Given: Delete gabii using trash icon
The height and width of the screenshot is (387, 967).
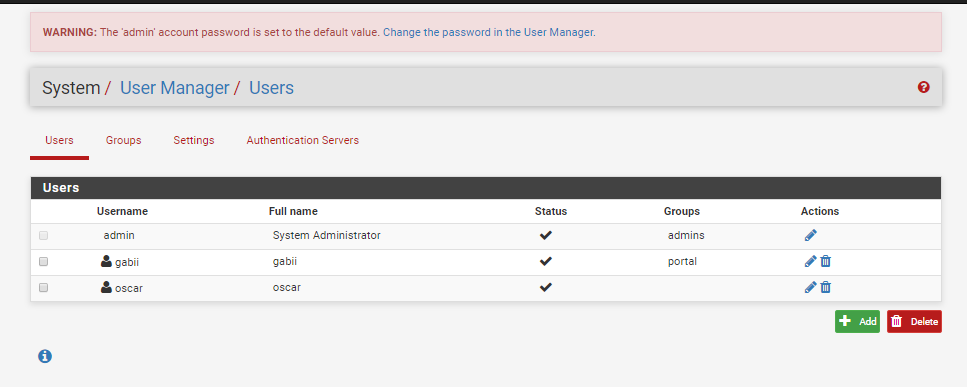Looking at the screenshot, I should tap(826, 261).
